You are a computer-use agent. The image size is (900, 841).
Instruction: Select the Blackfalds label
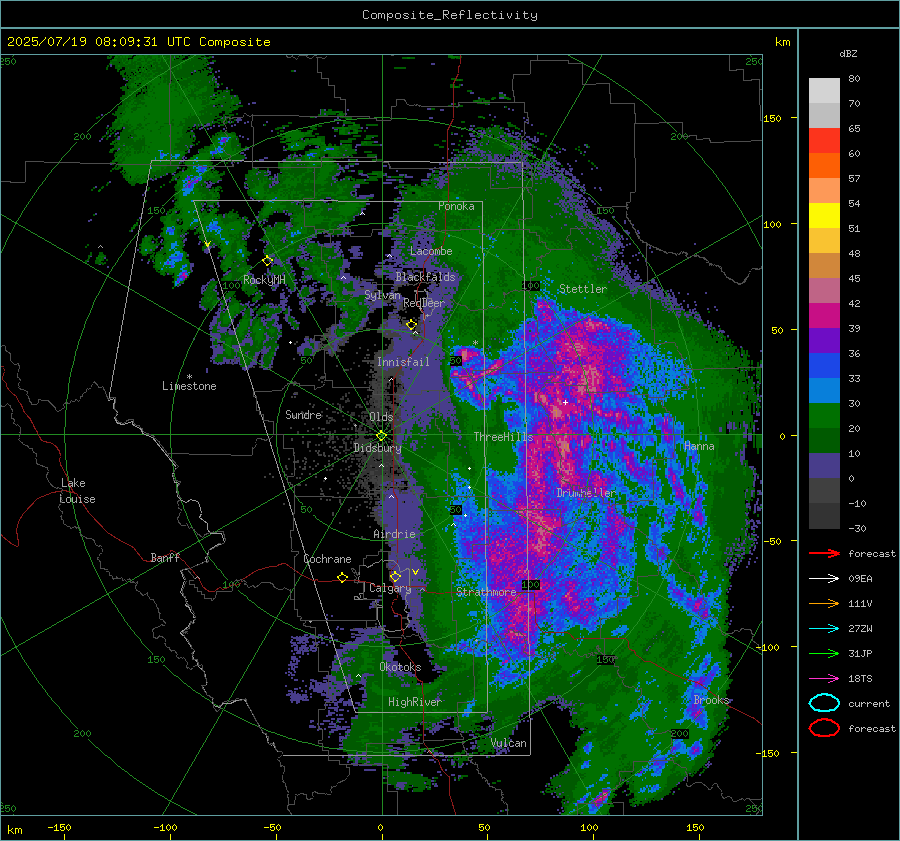click(x=425, y=277)
